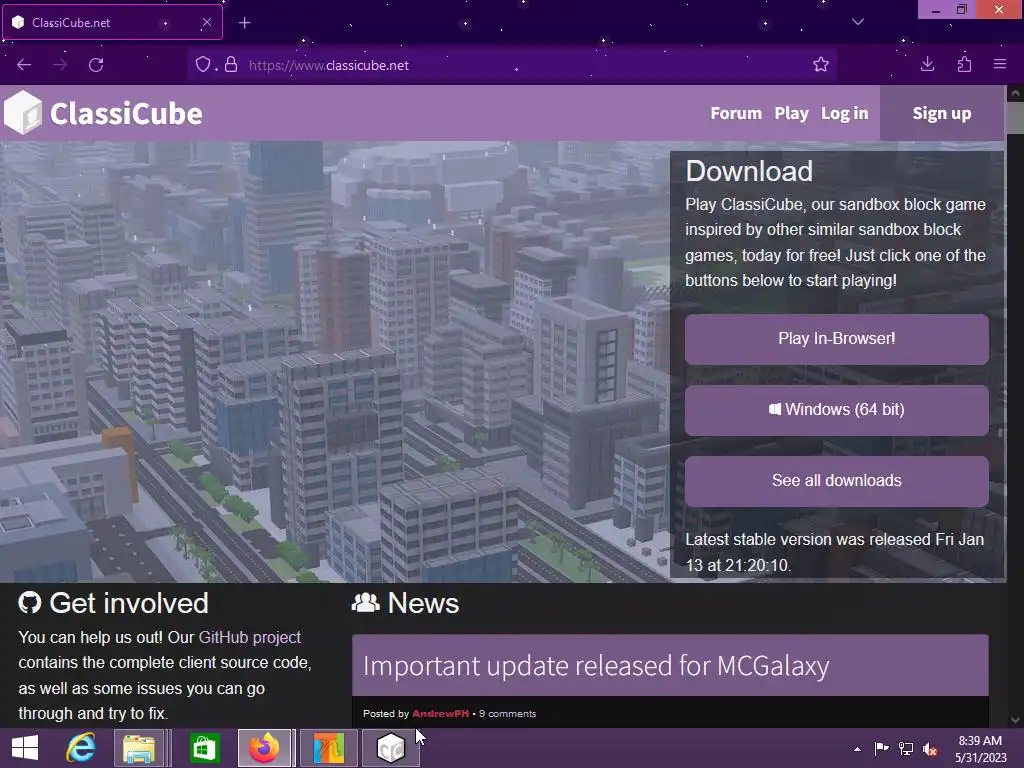Open the MCGalaxy update news headline
The image size is (1024, 768).
pos(596,665)
